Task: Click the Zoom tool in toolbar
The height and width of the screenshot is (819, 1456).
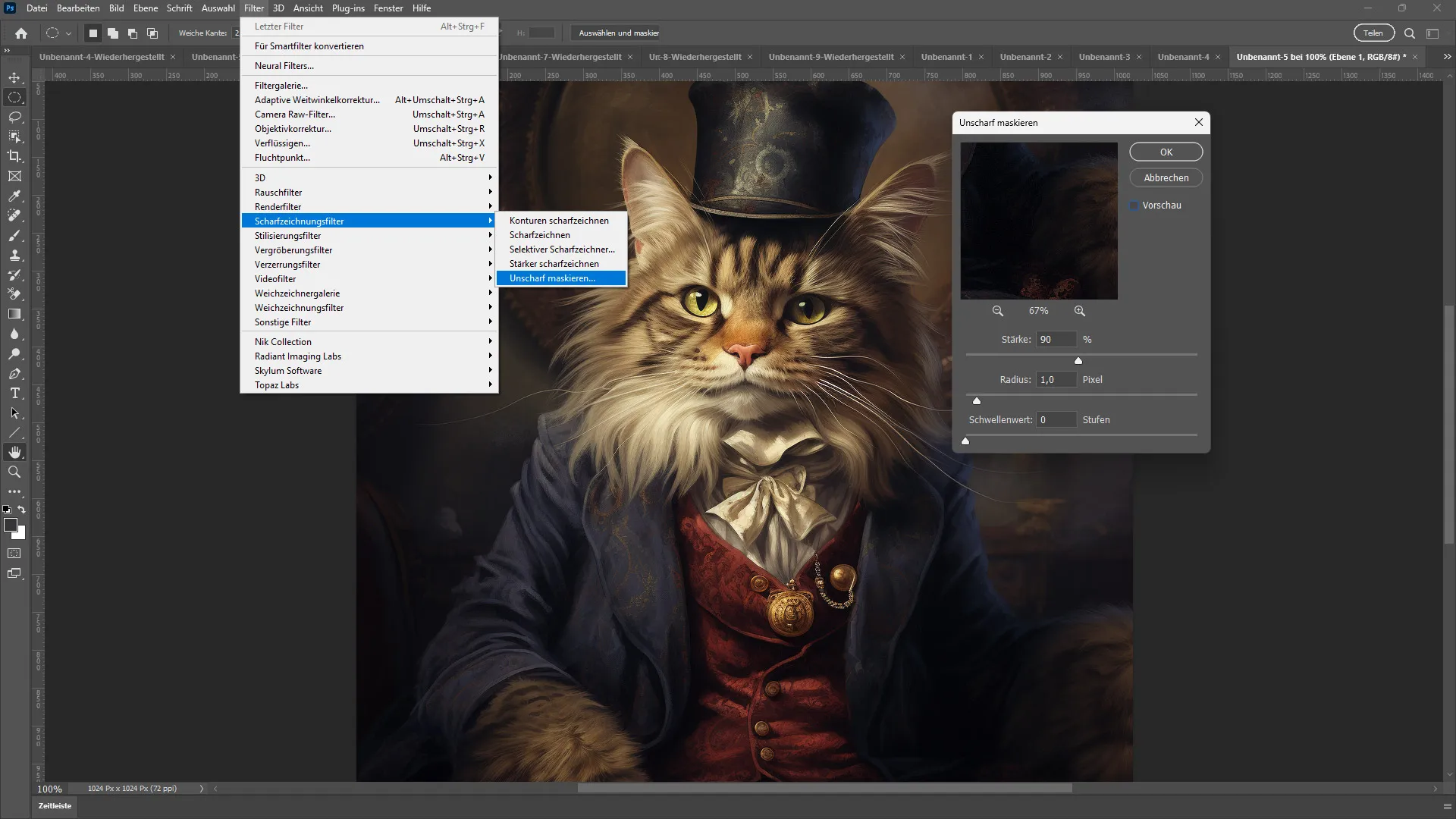Action: click(15, 471)
